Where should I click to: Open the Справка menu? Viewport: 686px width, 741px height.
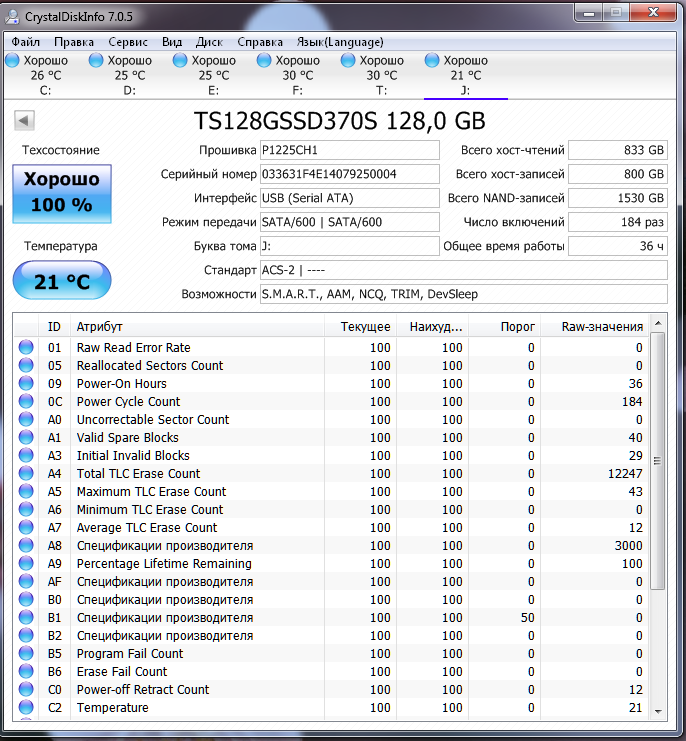pyautogui.click(x=260, y=42)
